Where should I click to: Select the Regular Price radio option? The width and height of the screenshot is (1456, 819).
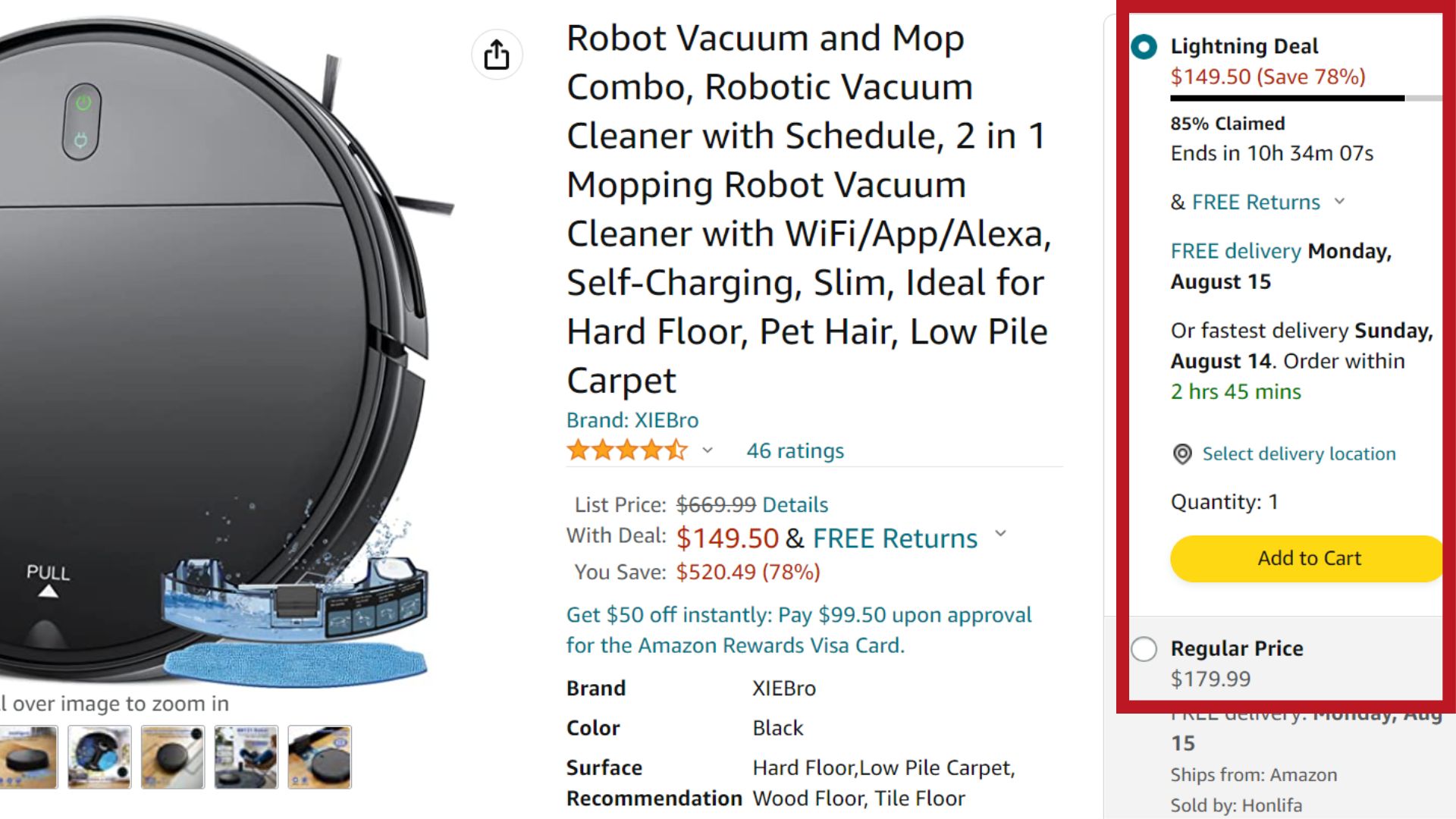1144,649
